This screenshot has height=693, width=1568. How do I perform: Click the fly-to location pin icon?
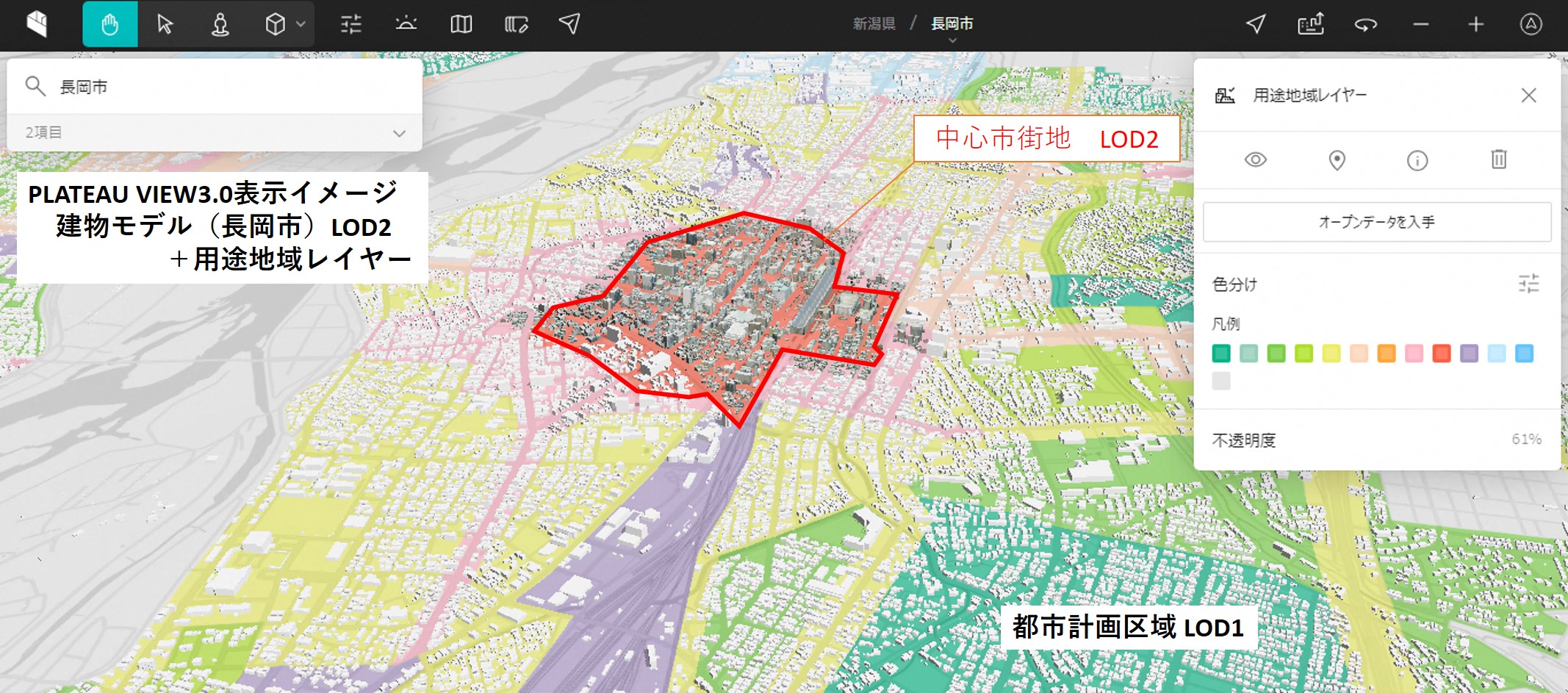click(1337, 160)
